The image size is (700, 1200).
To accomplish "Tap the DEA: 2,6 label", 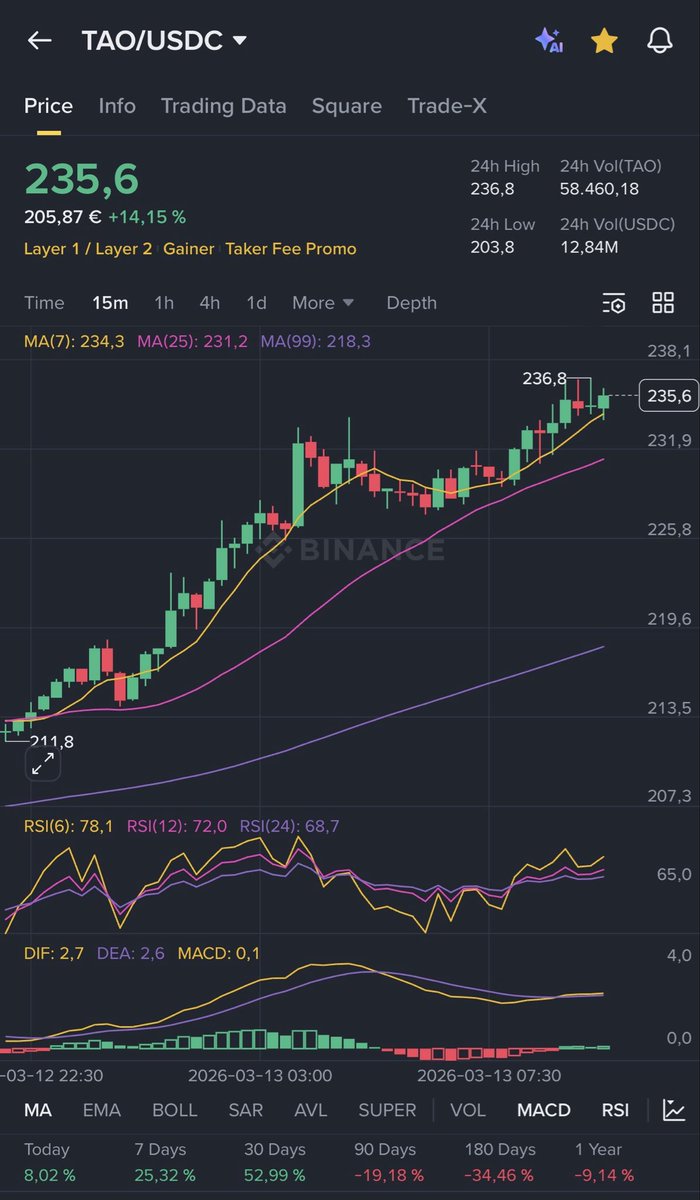I will [x=131, y=954].
